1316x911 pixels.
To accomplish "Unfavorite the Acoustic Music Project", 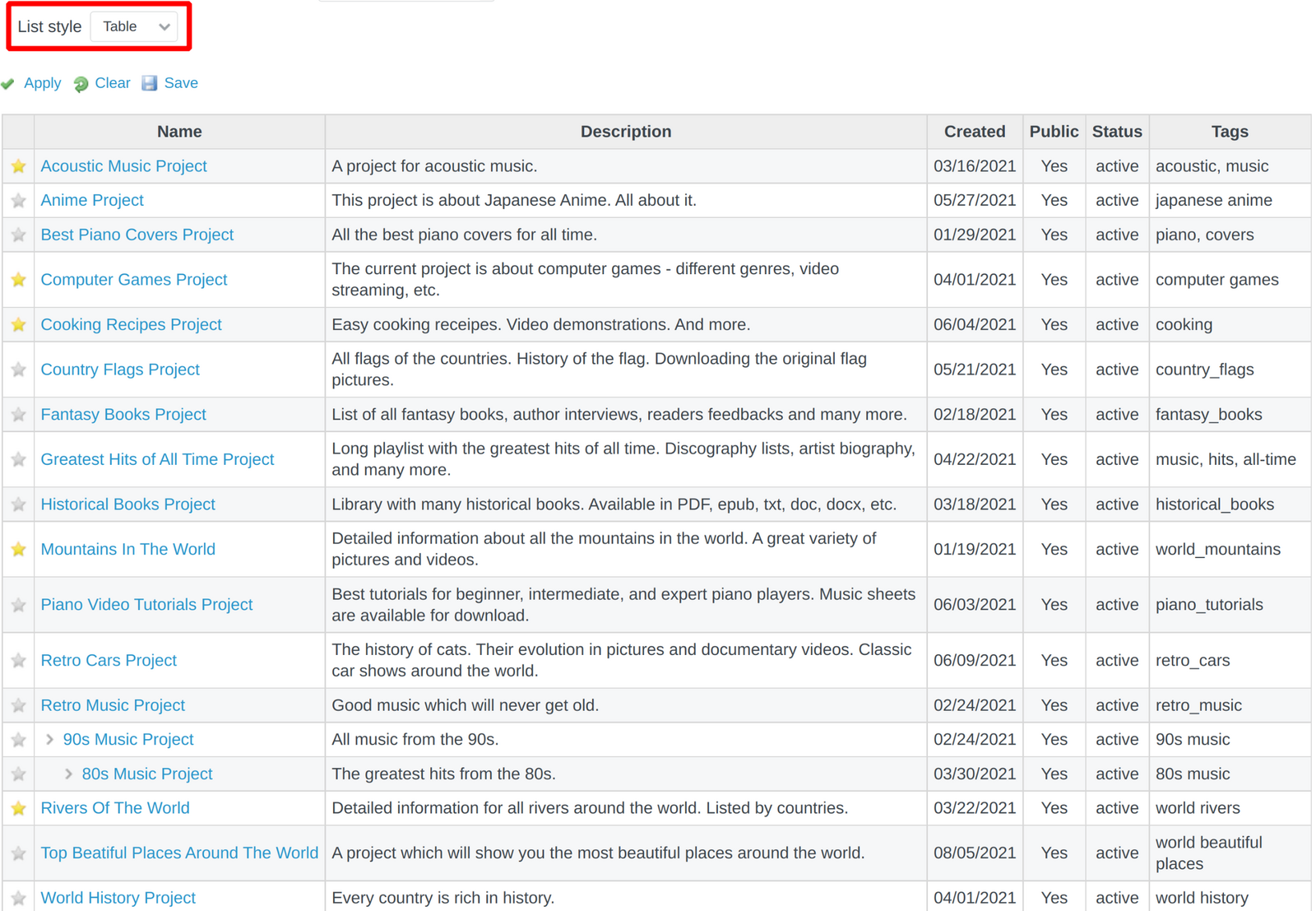I will 18,166.
